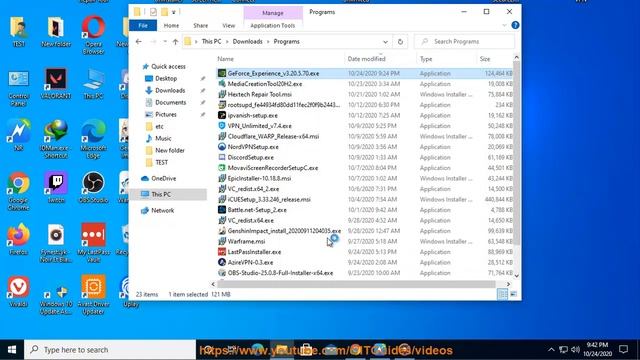Switch to the Home ribbon tab
The width and height of the screenshot is (640, 360).
coord(171,25)
